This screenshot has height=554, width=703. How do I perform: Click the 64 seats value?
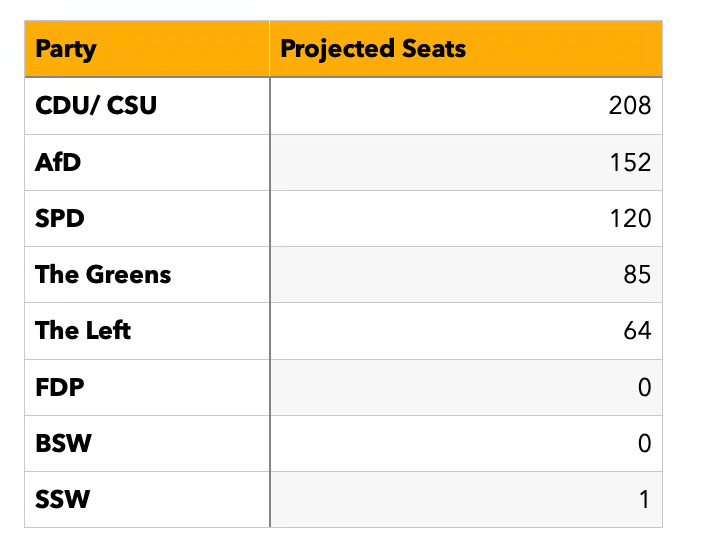(637, 331)
